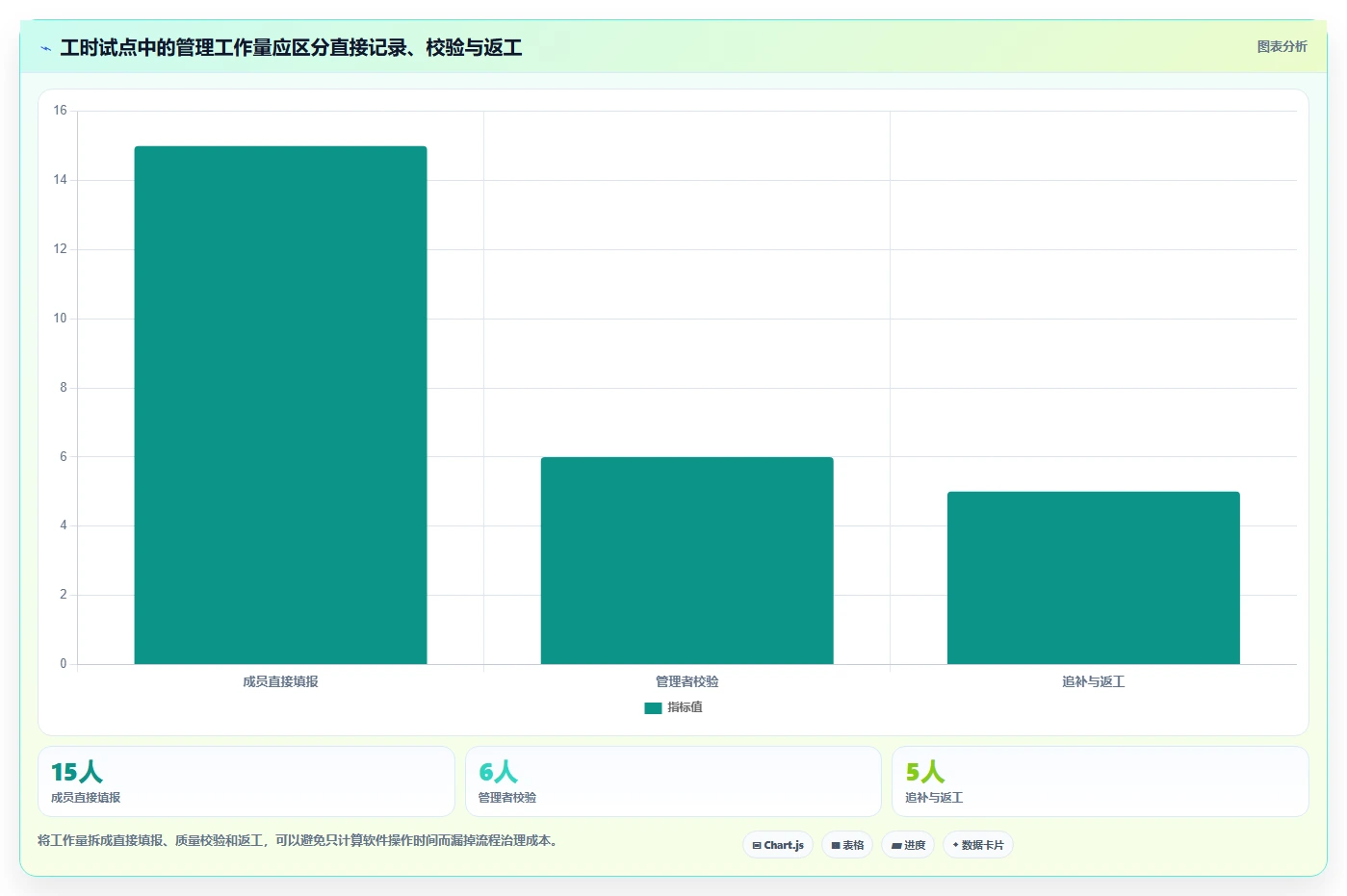Open the 15人 成员直接填报 data card

246,781
